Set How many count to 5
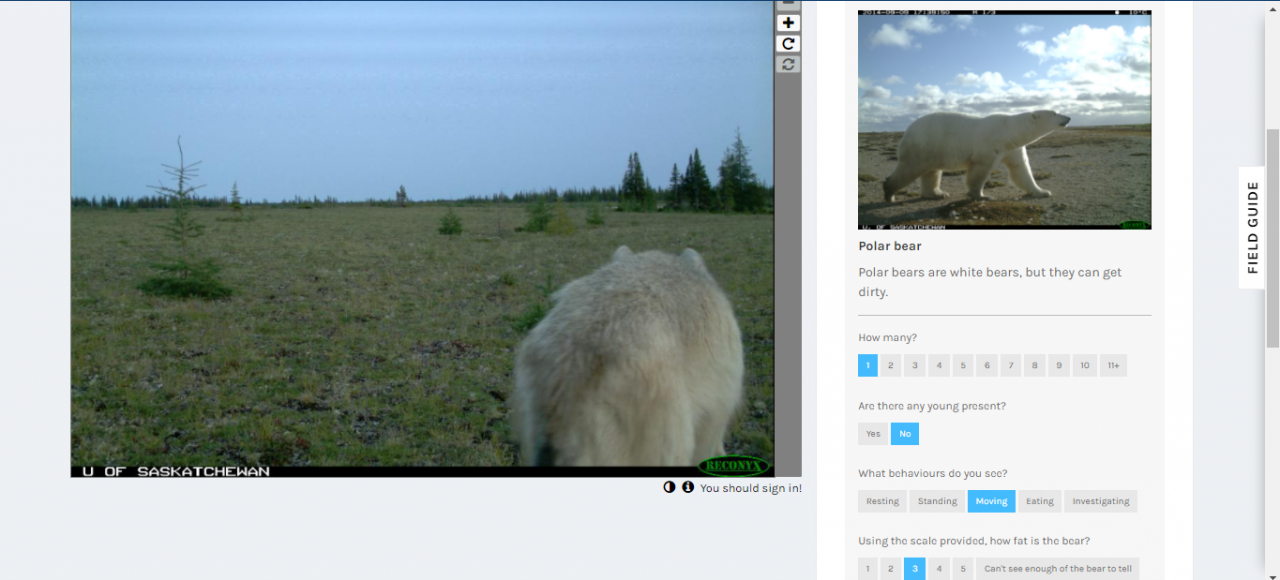Image resolution: width=1280 pixels, height=580 pixels. coord(963,365)
